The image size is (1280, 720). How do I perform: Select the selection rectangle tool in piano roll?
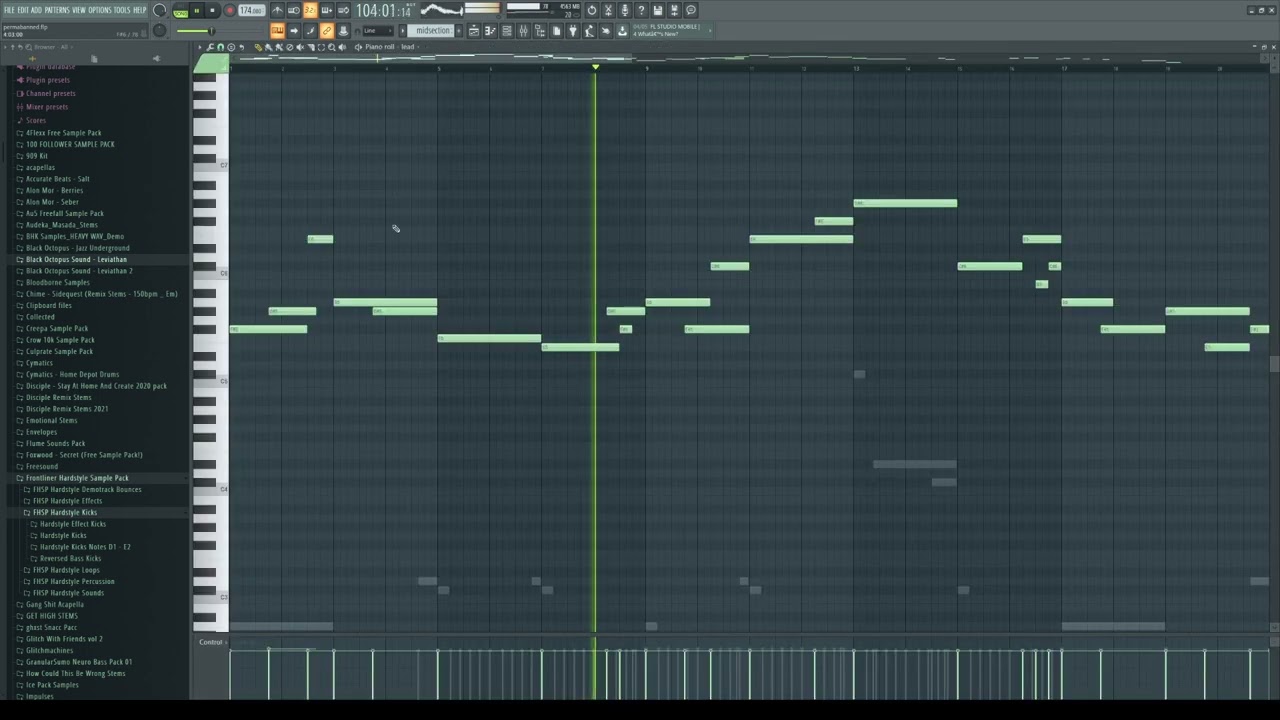tap(321, 47)
